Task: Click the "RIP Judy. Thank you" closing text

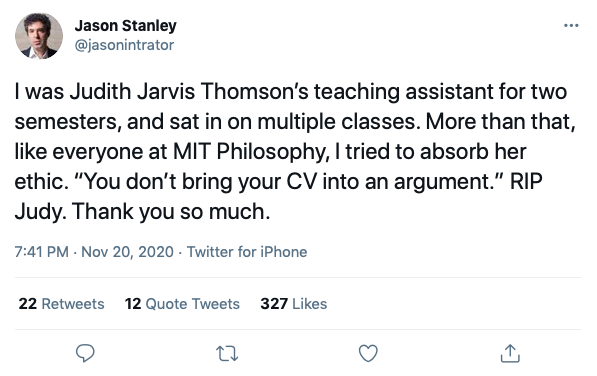Action: point(278,196)
